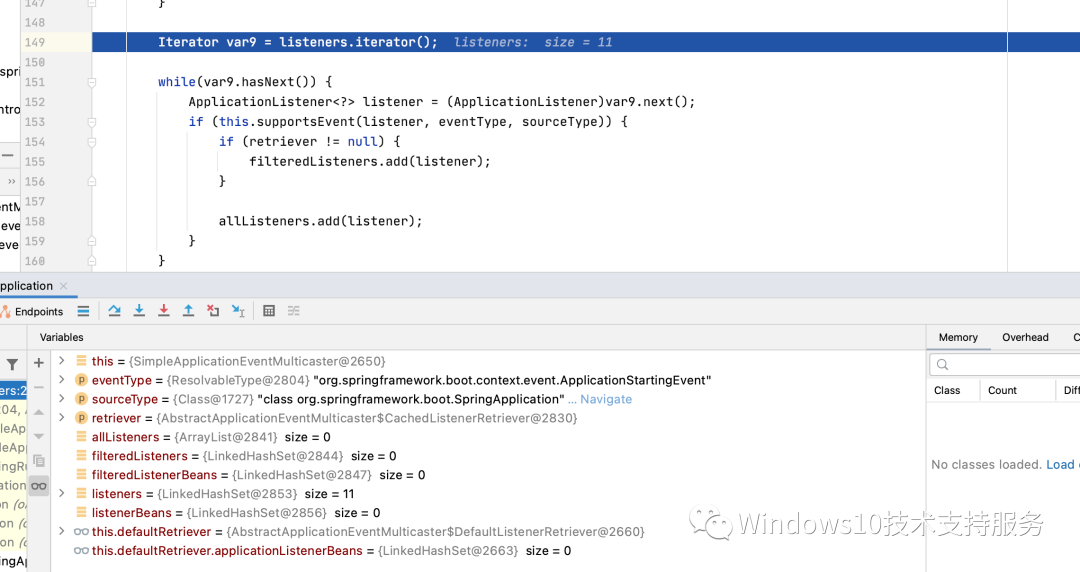Collapse the fold marker at line 154
The image size is (1080, 572).
pyautogui.click(x=92, y=142)
